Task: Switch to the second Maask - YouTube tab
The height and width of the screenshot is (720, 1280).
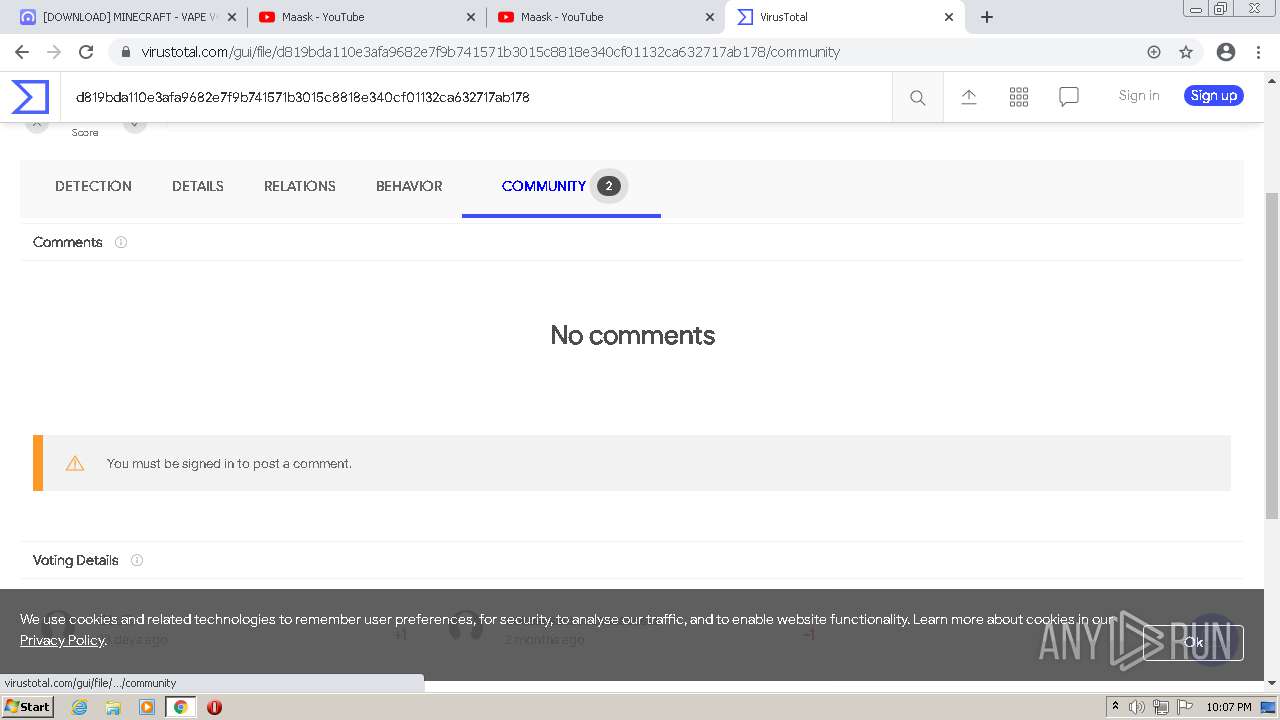Action: coord(605,17)
